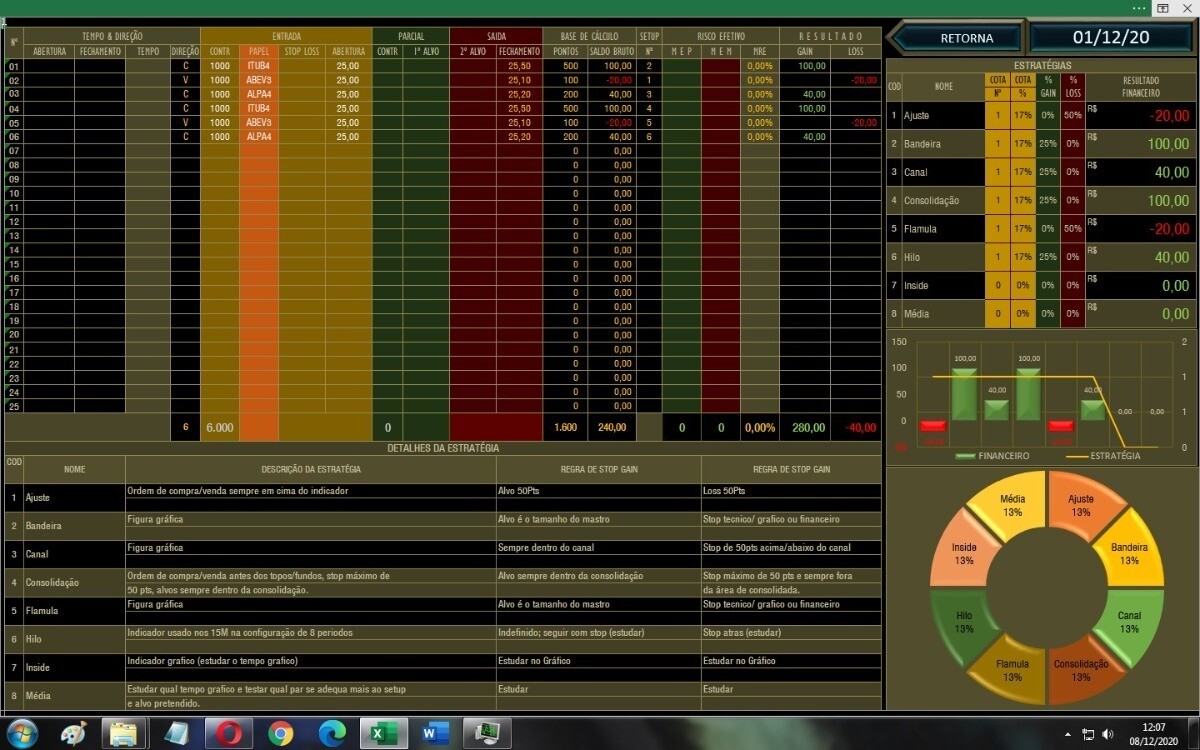Image resolution: width=1200 pixels, height=750 pixels.
Task: Open Word from the taskbar
Action: (x=435, y=733)
